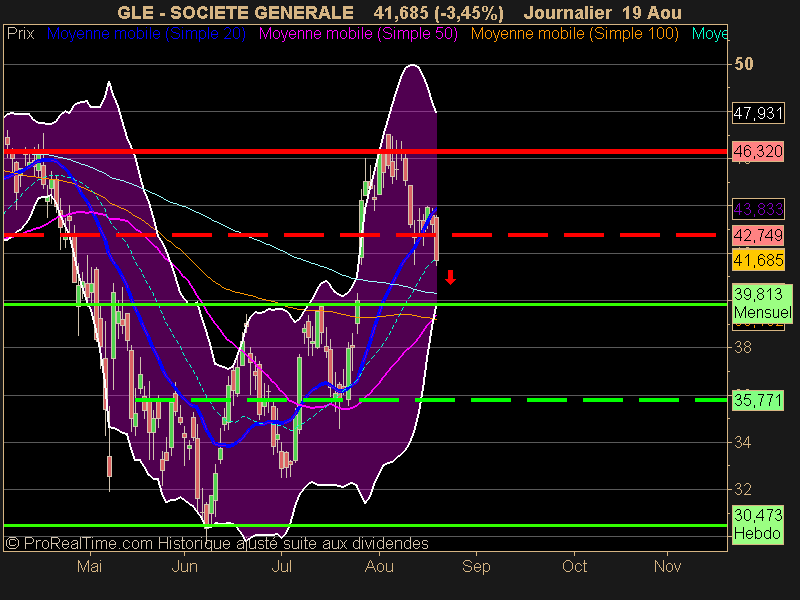The height and width of the screenshot is (600, 800).
Task: Click the 38 tick on price axis
Action: (x=743, y=347)
